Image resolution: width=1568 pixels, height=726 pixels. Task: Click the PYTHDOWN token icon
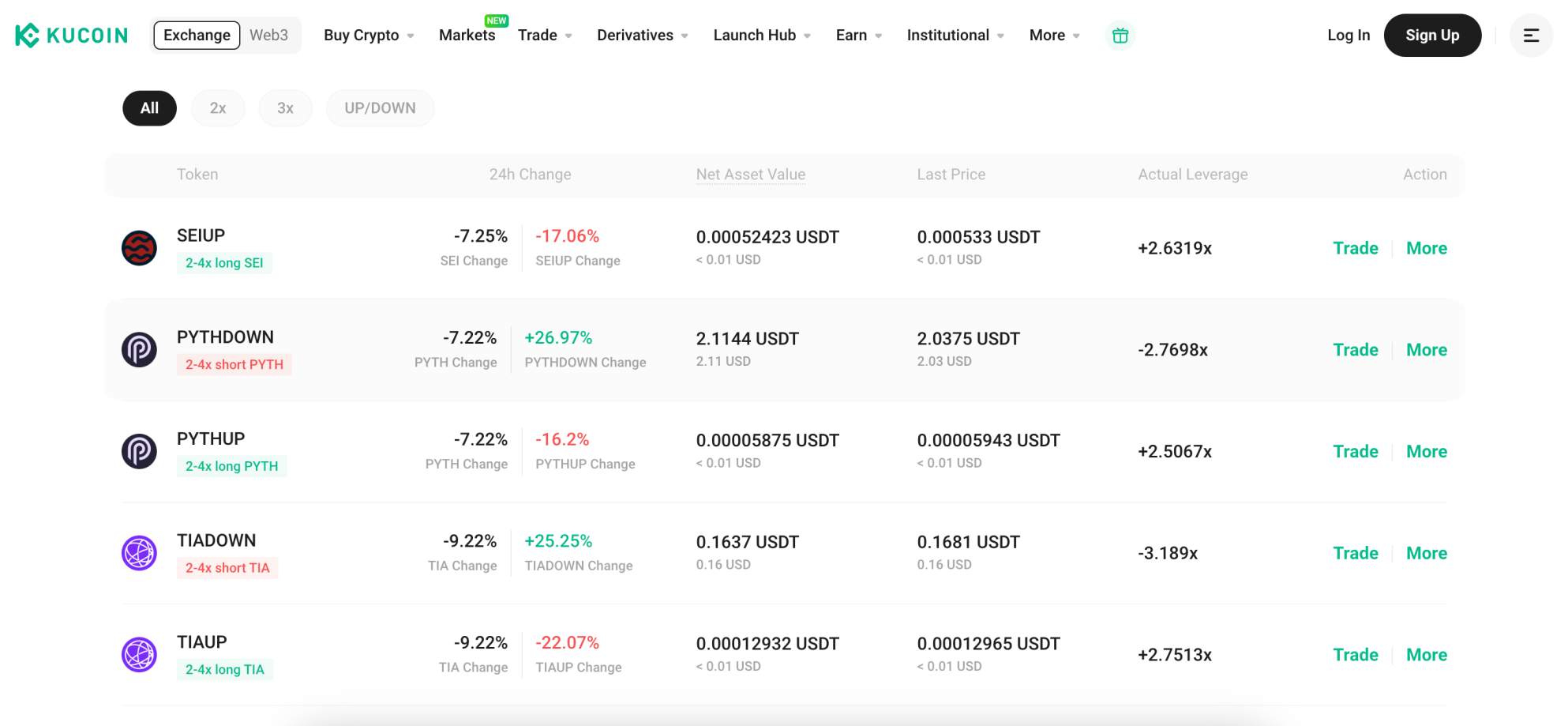139,348
